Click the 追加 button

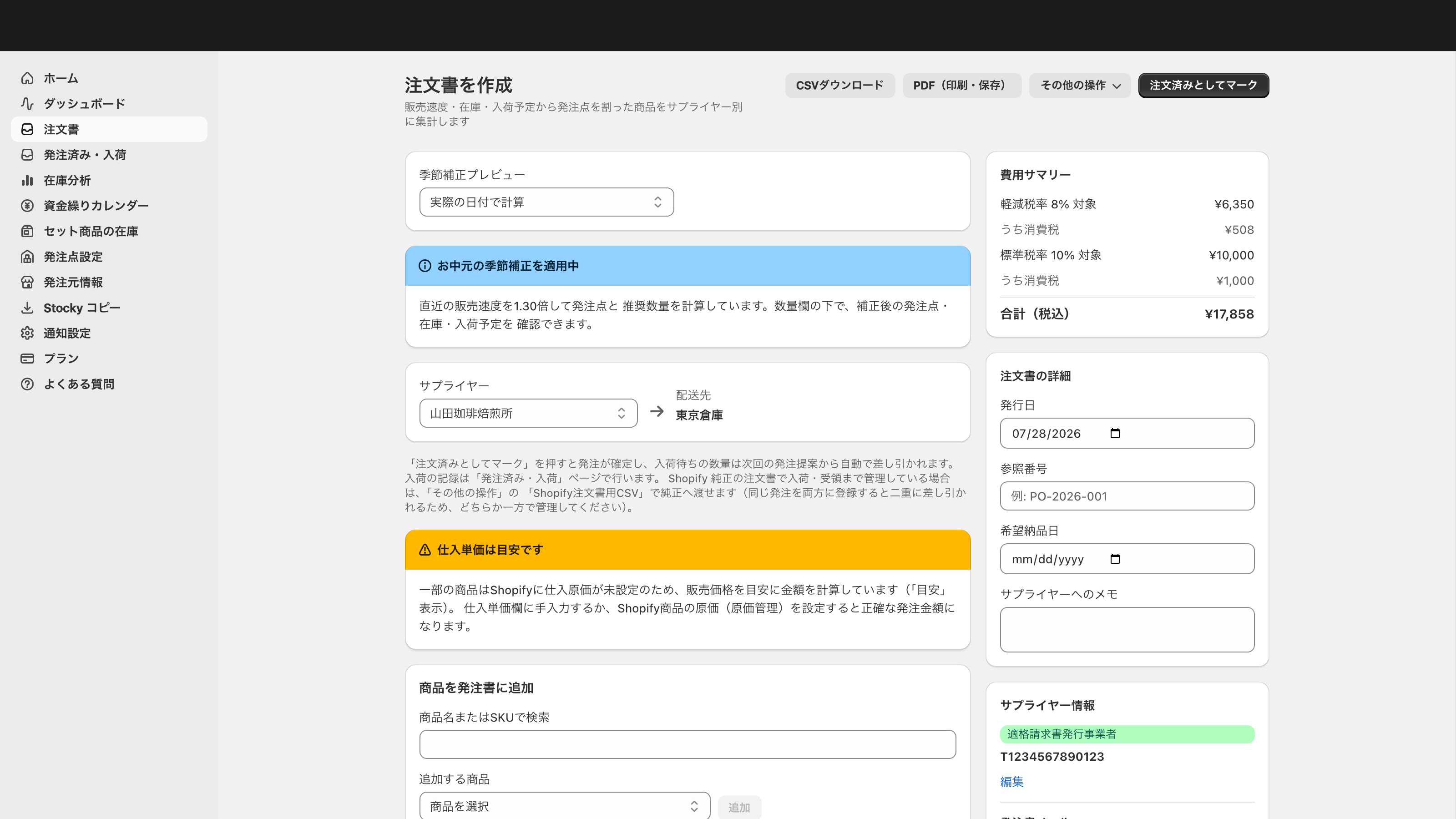739,807
